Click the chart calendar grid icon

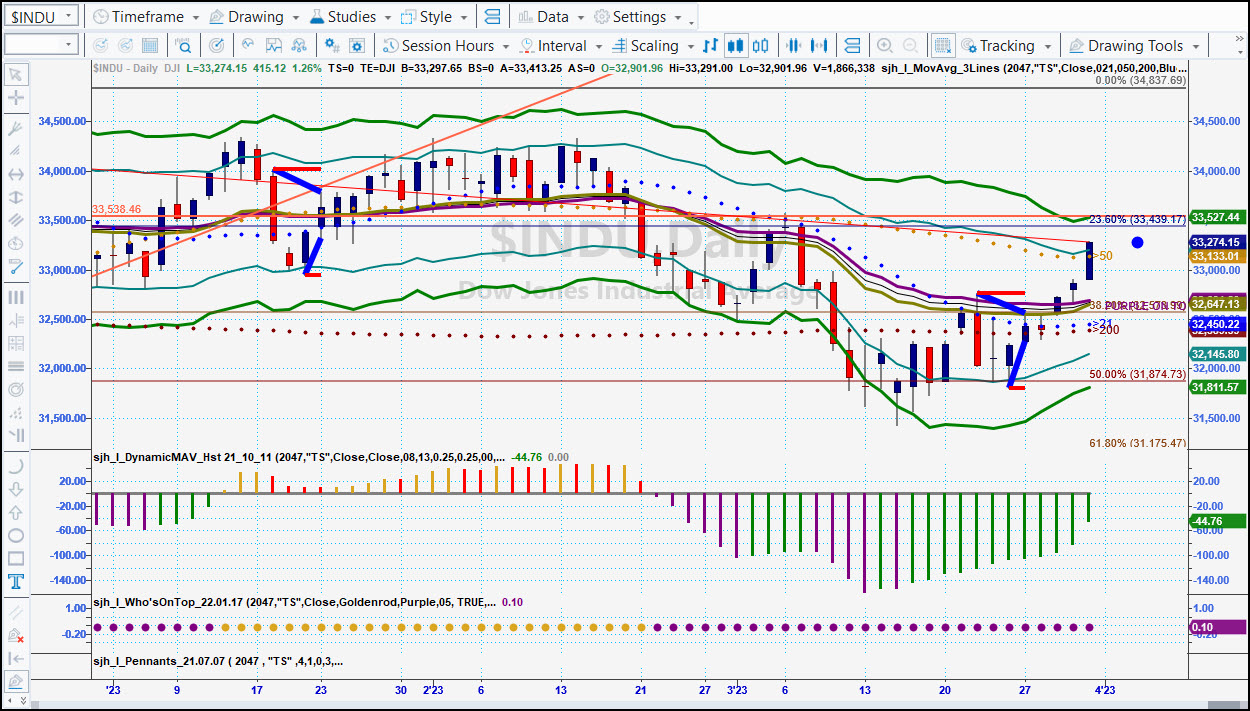[148, 45]
